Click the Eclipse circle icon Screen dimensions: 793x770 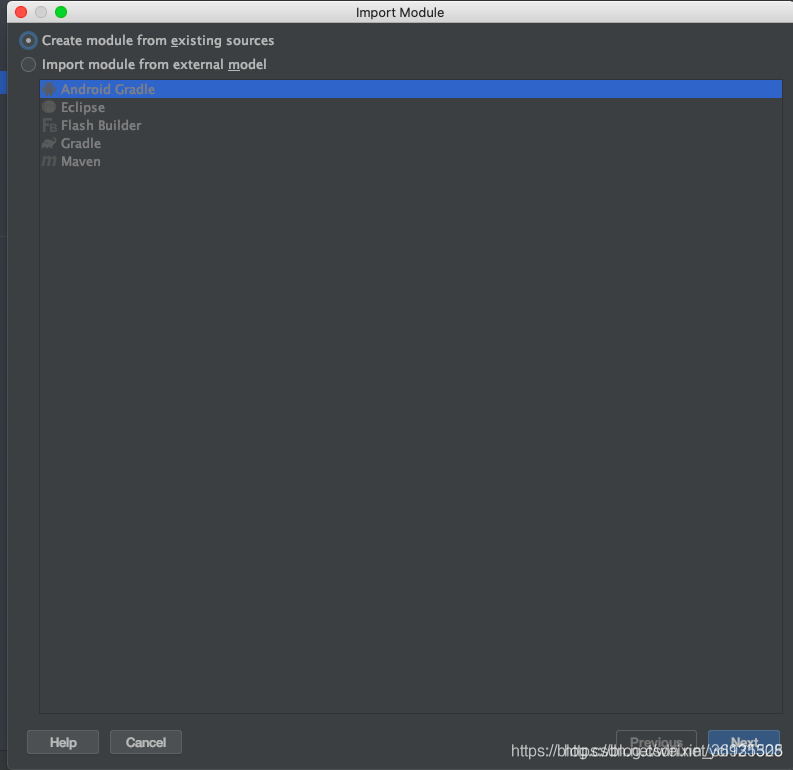coord(49,107)
